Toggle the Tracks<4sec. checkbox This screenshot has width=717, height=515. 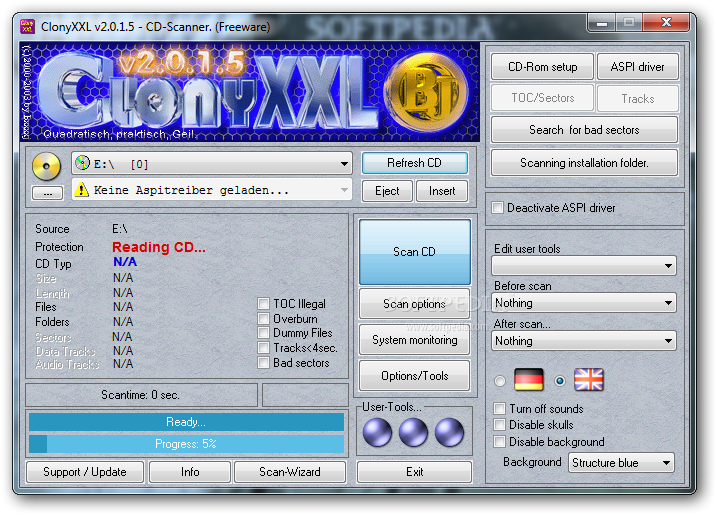click(263, 348)
